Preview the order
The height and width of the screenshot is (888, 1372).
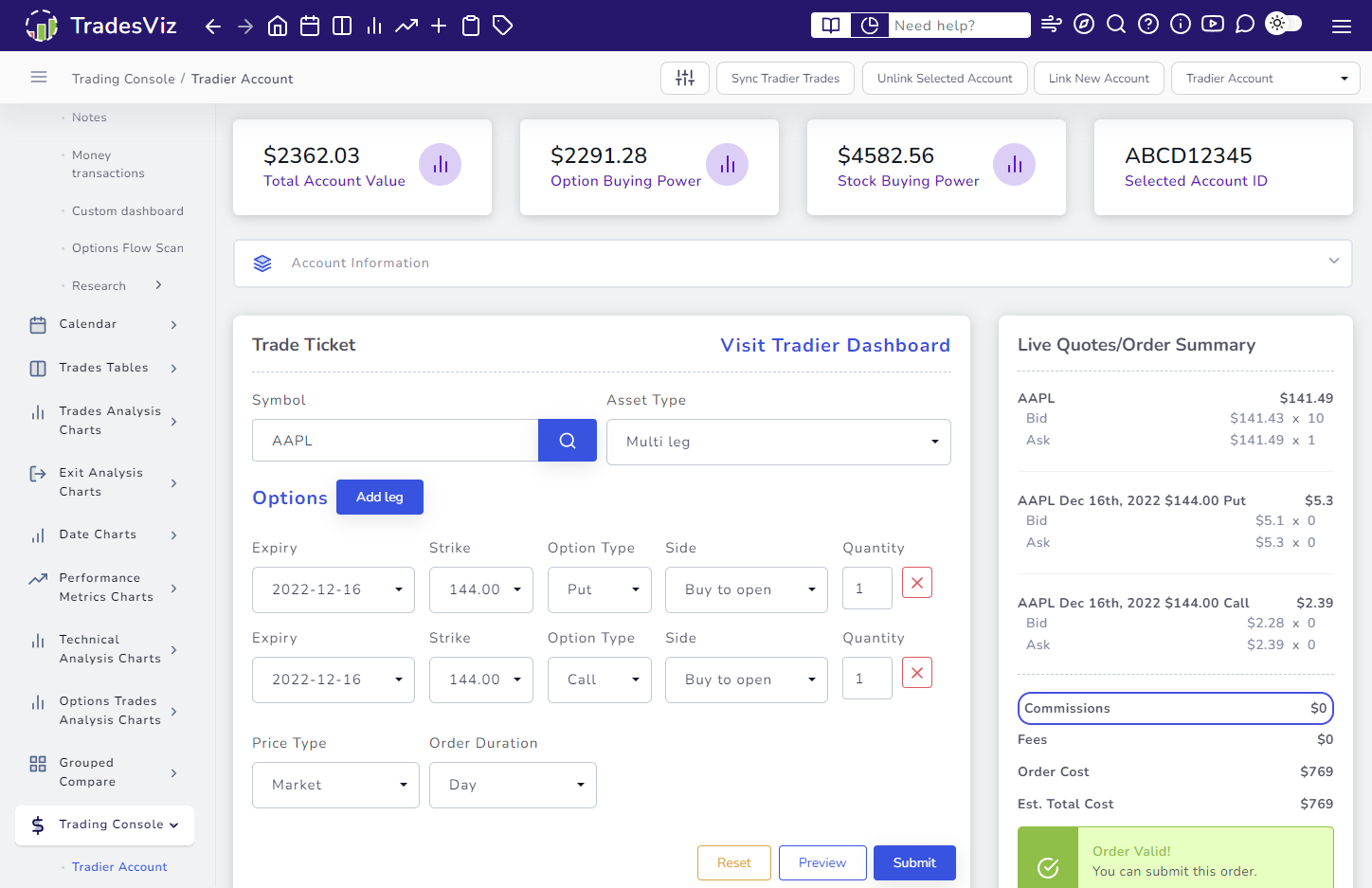pos(822,862)
